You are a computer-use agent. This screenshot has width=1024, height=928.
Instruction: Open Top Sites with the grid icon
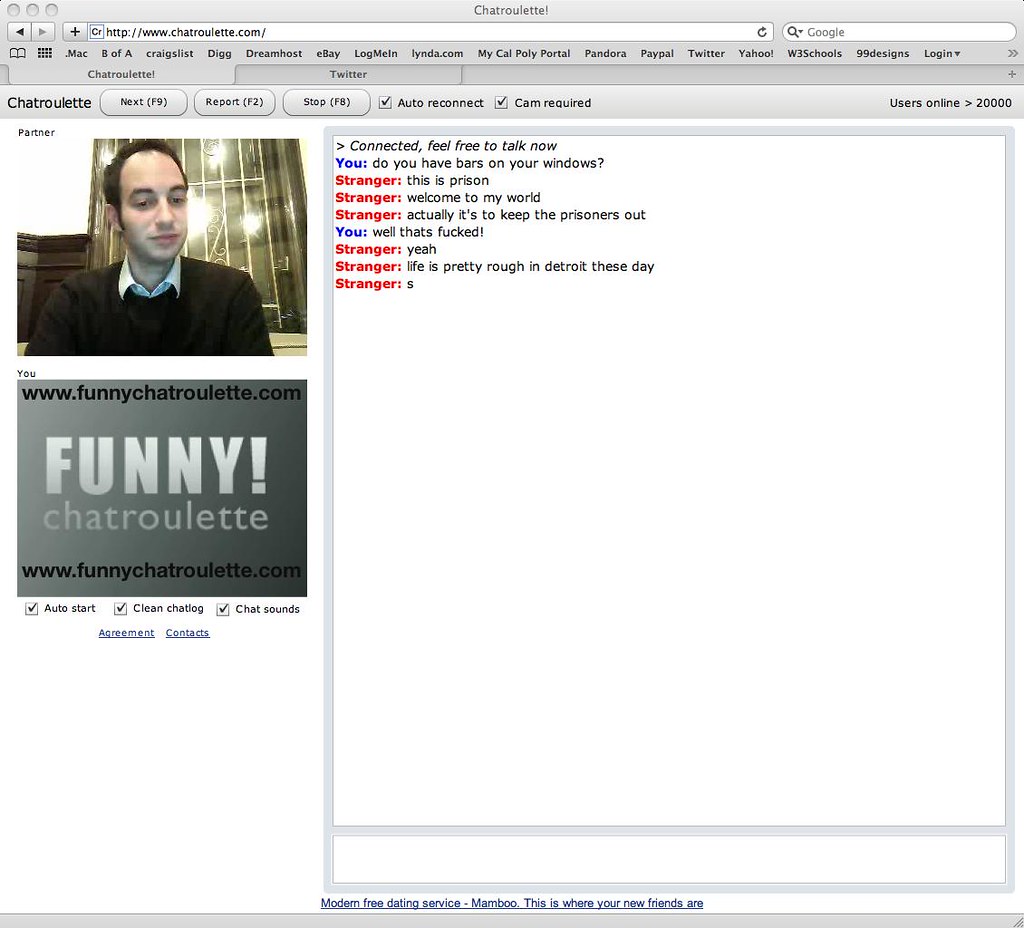point(43,53)
